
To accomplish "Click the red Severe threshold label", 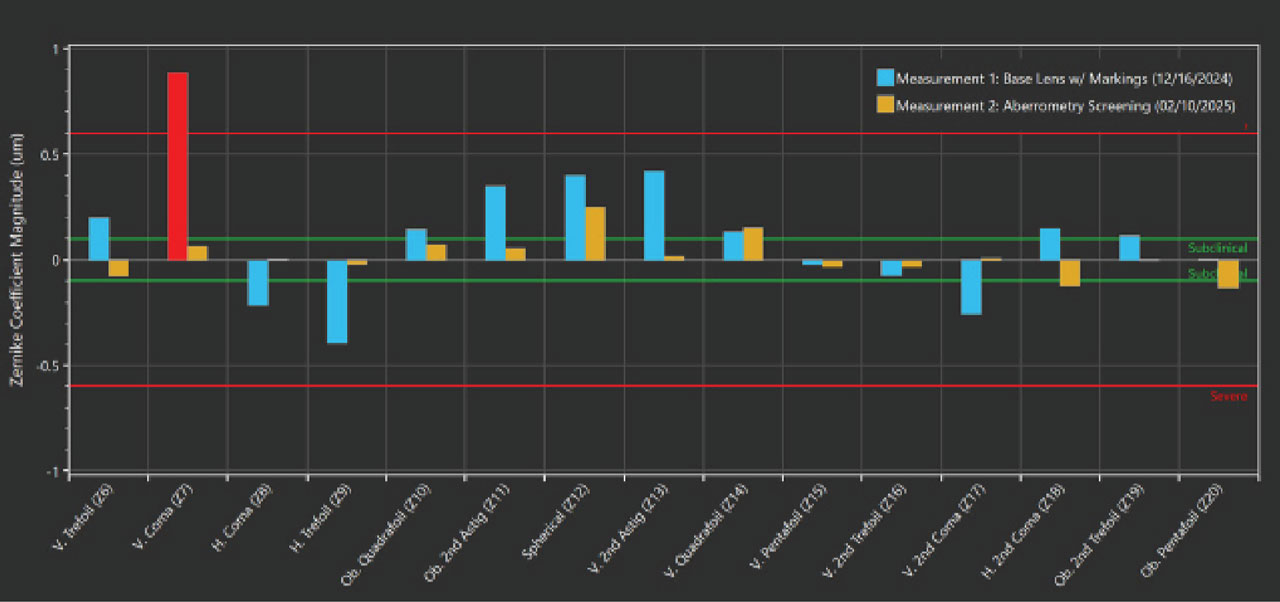I will [1229, 396].
